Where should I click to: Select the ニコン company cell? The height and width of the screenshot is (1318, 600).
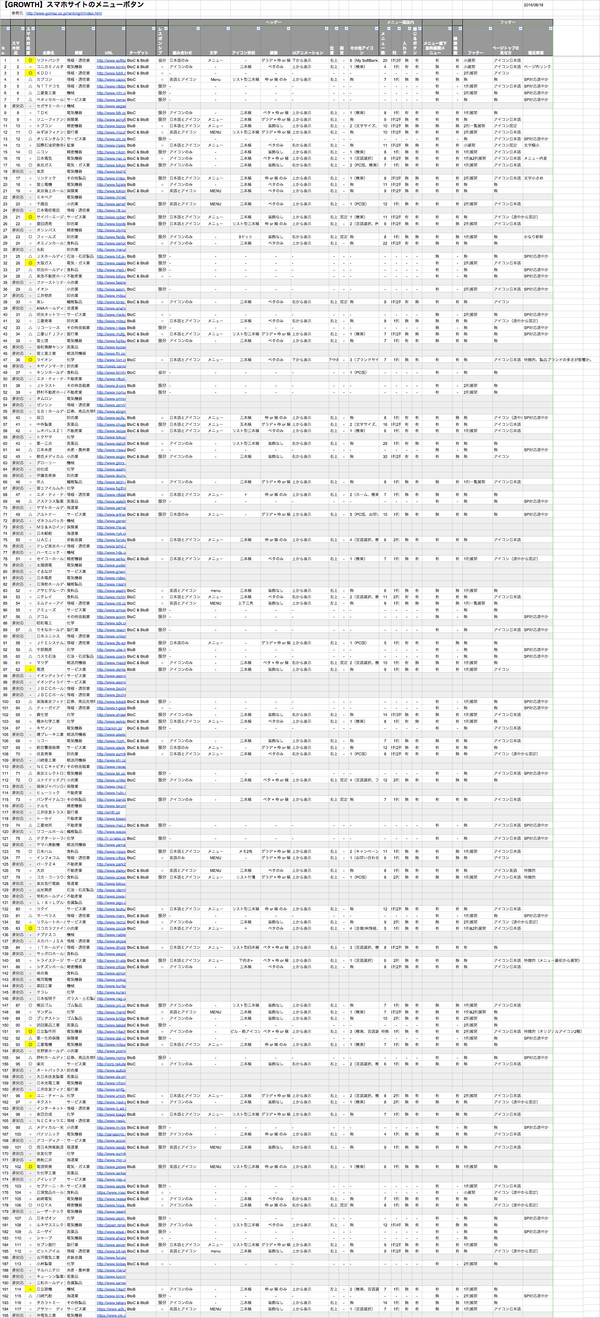point(50,152)
